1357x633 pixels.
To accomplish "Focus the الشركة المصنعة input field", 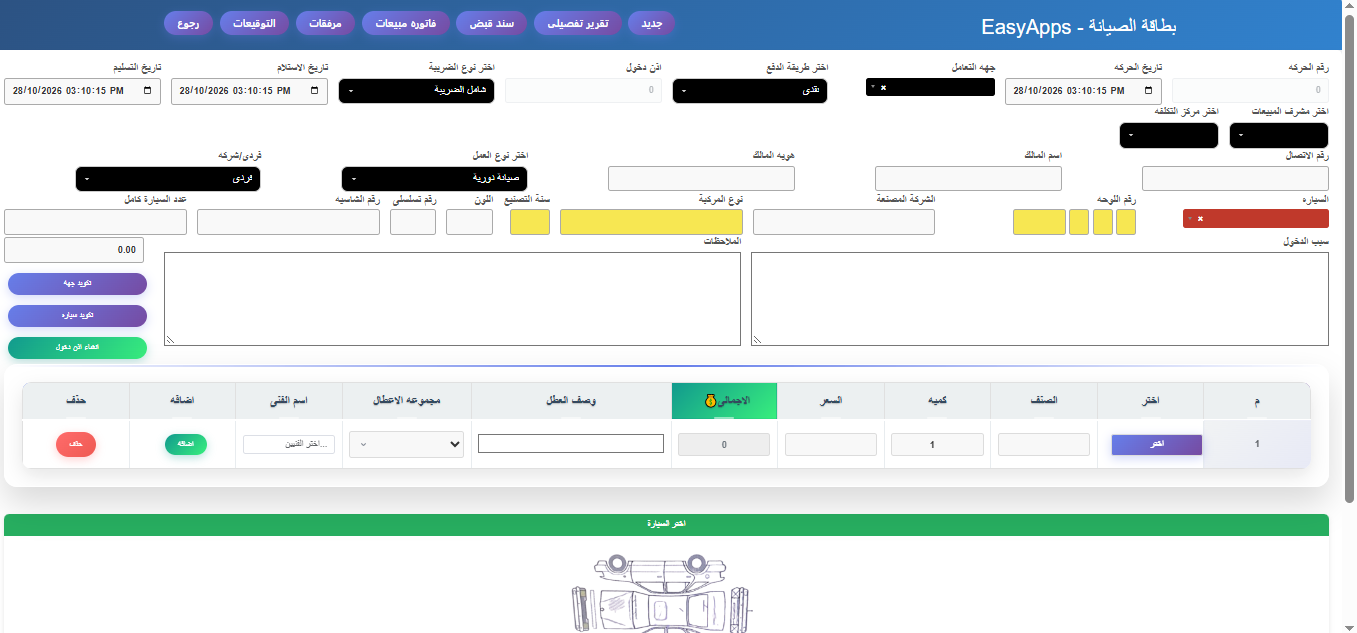I will click(x=844, y=222).
